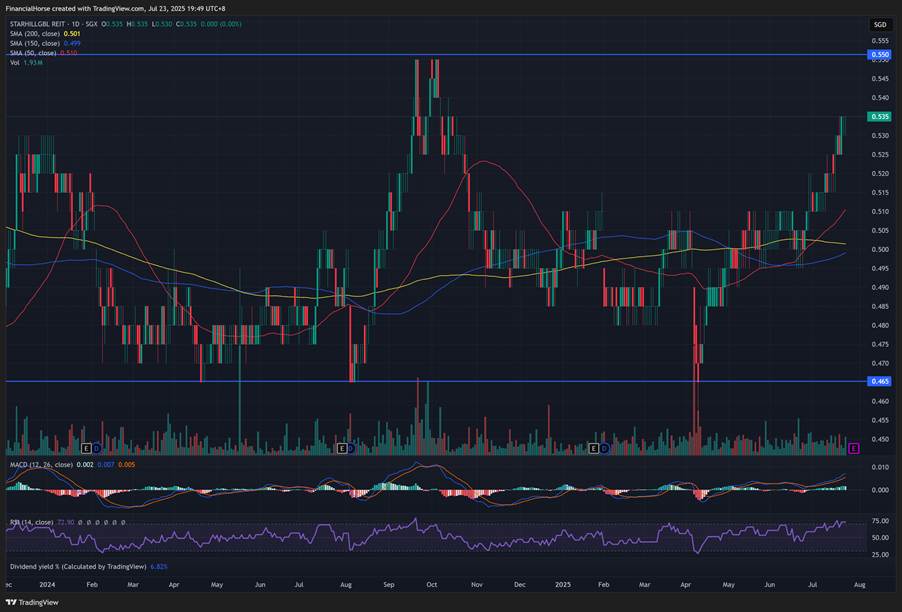Click the 75.00 RSI scale label
Screen dimensions: 902x612
tap(880, 521)
